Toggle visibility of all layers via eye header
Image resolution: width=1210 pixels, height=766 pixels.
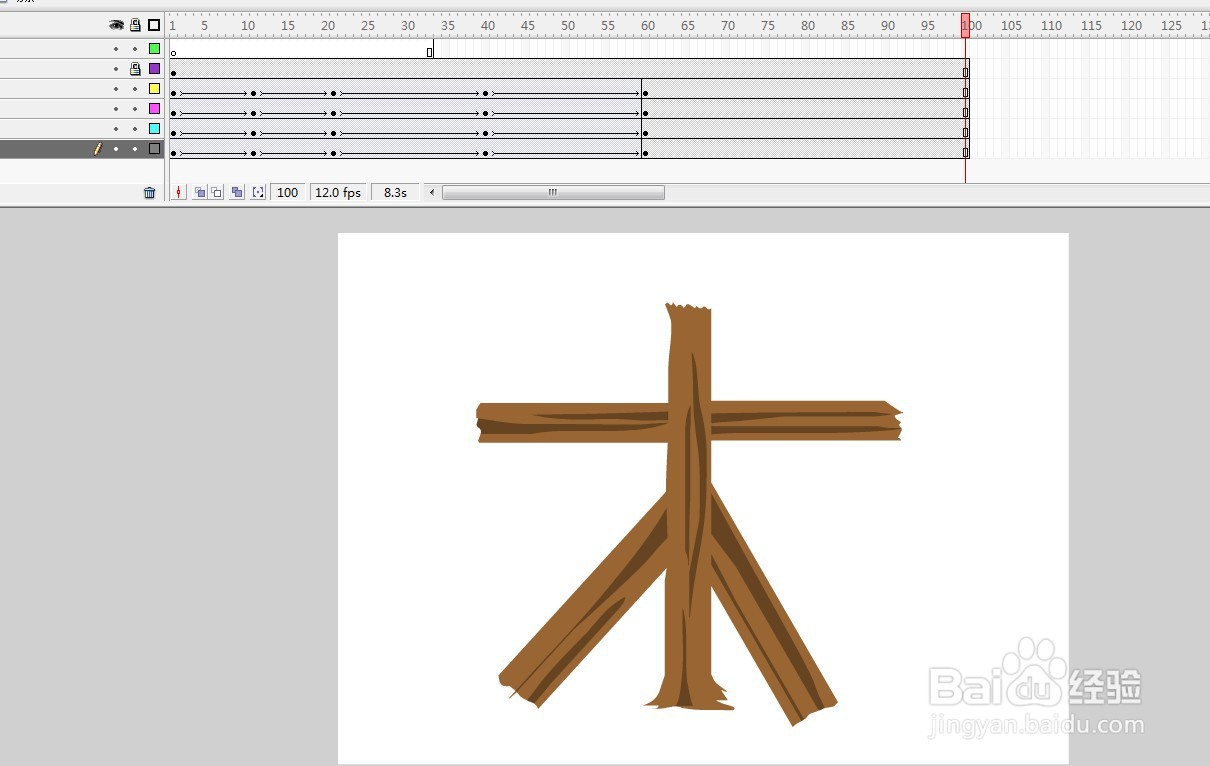click(x=116, y=25)
